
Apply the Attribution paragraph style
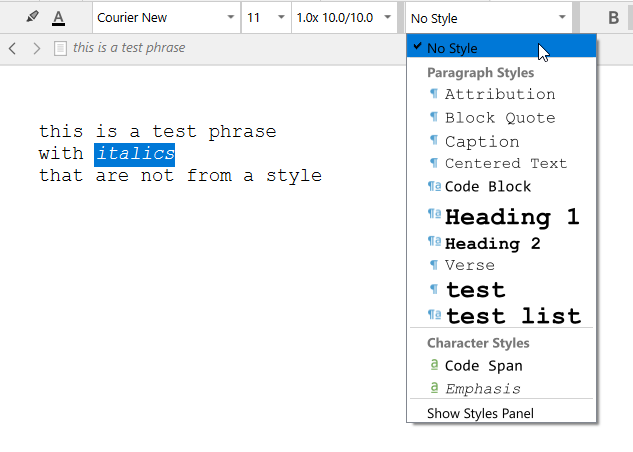[499, 94]
